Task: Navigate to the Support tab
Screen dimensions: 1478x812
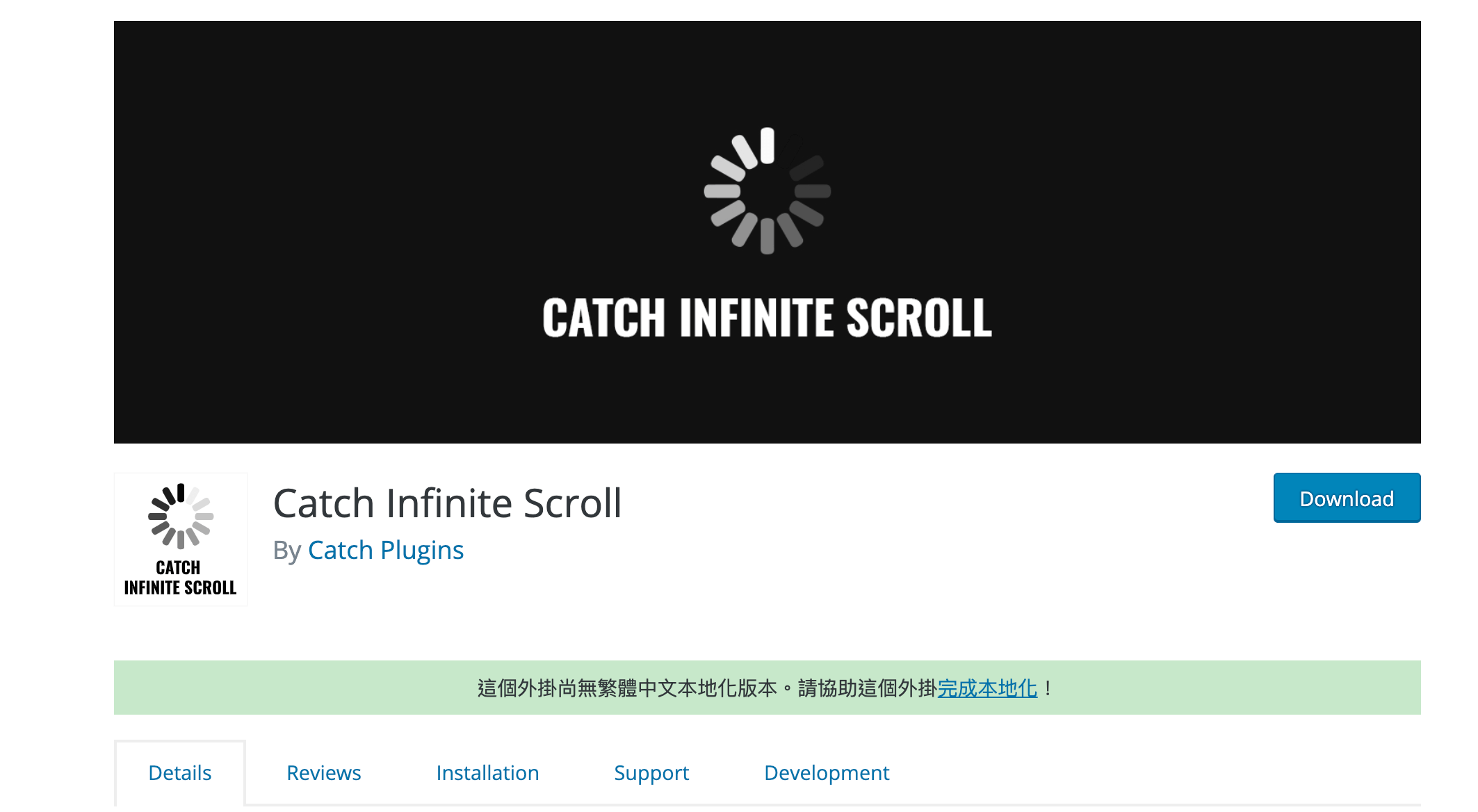Action: click(x=649, y=772)
